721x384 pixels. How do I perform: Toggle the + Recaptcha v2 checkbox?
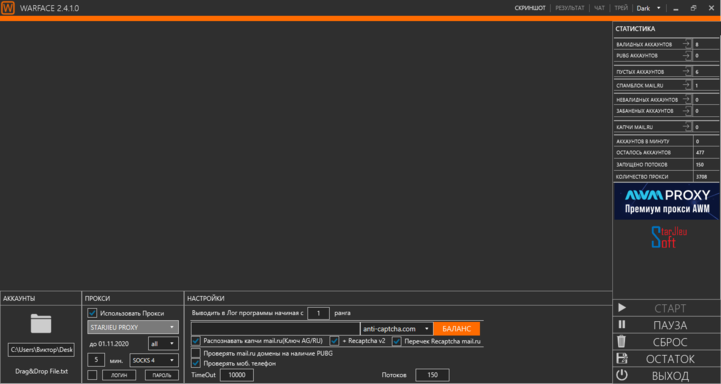pyautogui.click(x=334, y=341)
